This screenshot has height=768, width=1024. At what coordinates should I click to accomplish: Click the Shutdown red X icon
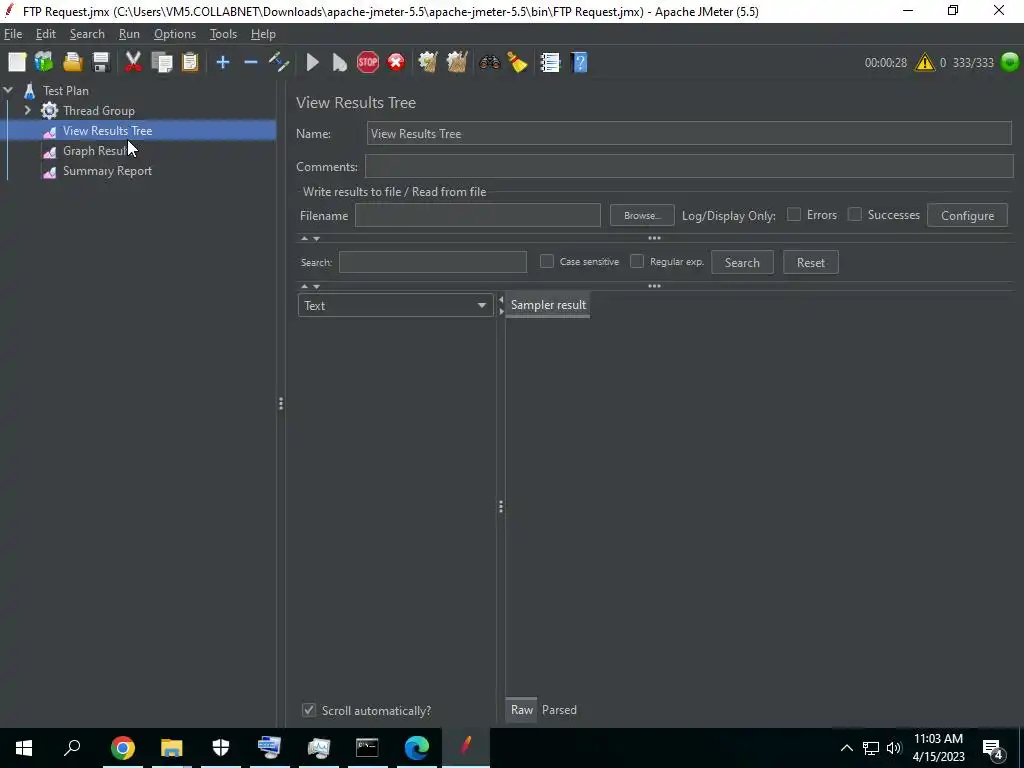[x=396, y=62]
